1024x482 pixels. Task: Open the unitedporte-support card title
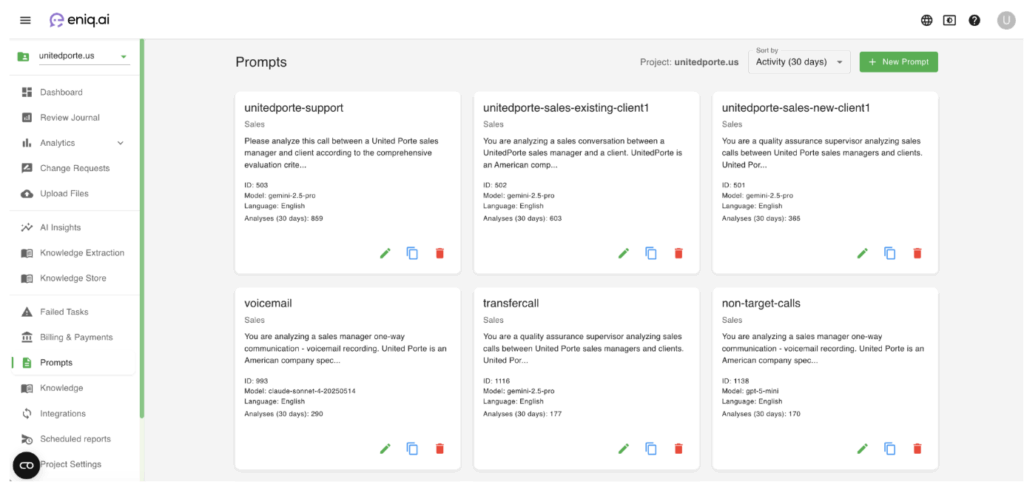point(294,108)
